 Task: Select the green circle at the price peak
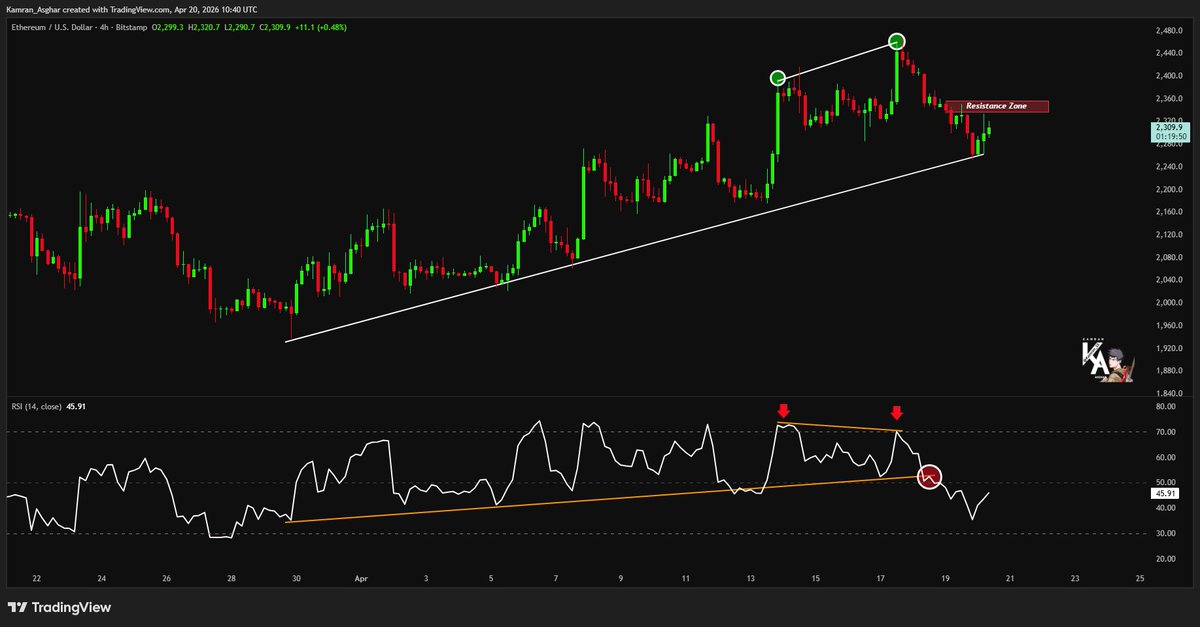pos(897,41)
